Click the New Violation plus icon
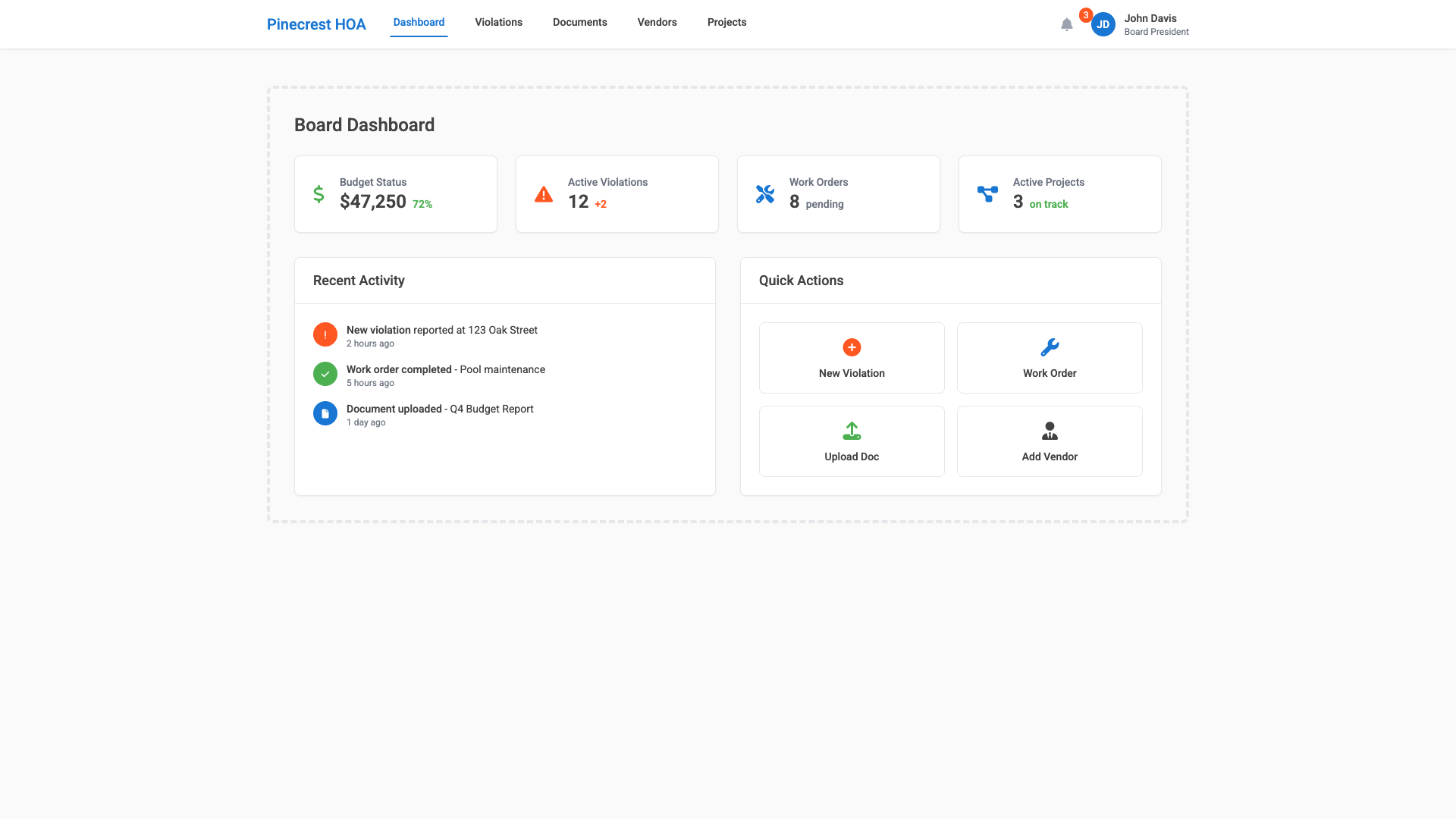Image resolution: width=1456 pixels, height=819 pixels. point(851,347)
